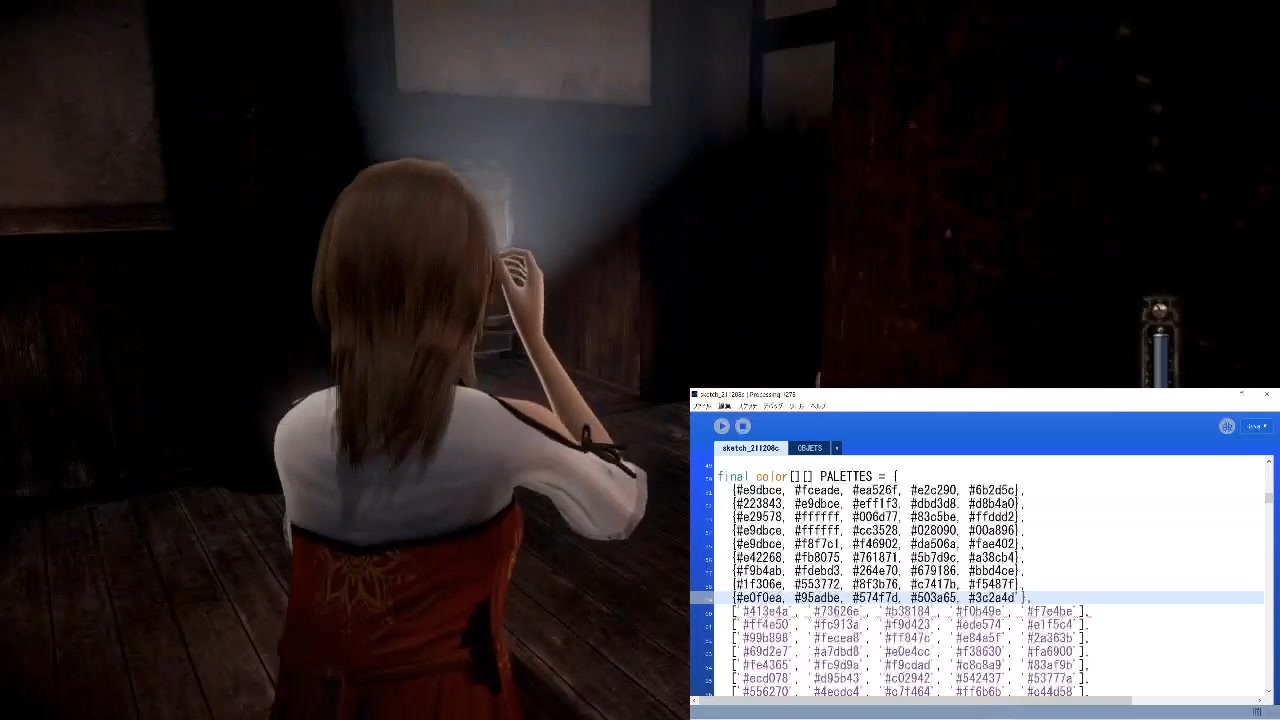1280x720 pixels.
Task: Switch to the OBJETS tab
Action: (810, 447)
